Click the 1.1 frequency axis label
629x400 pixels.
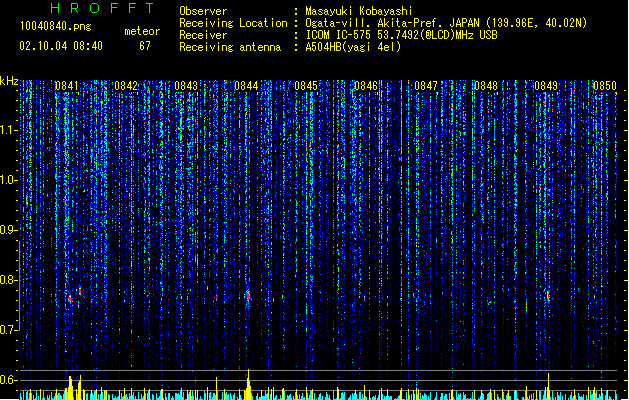tap(8, 130)
